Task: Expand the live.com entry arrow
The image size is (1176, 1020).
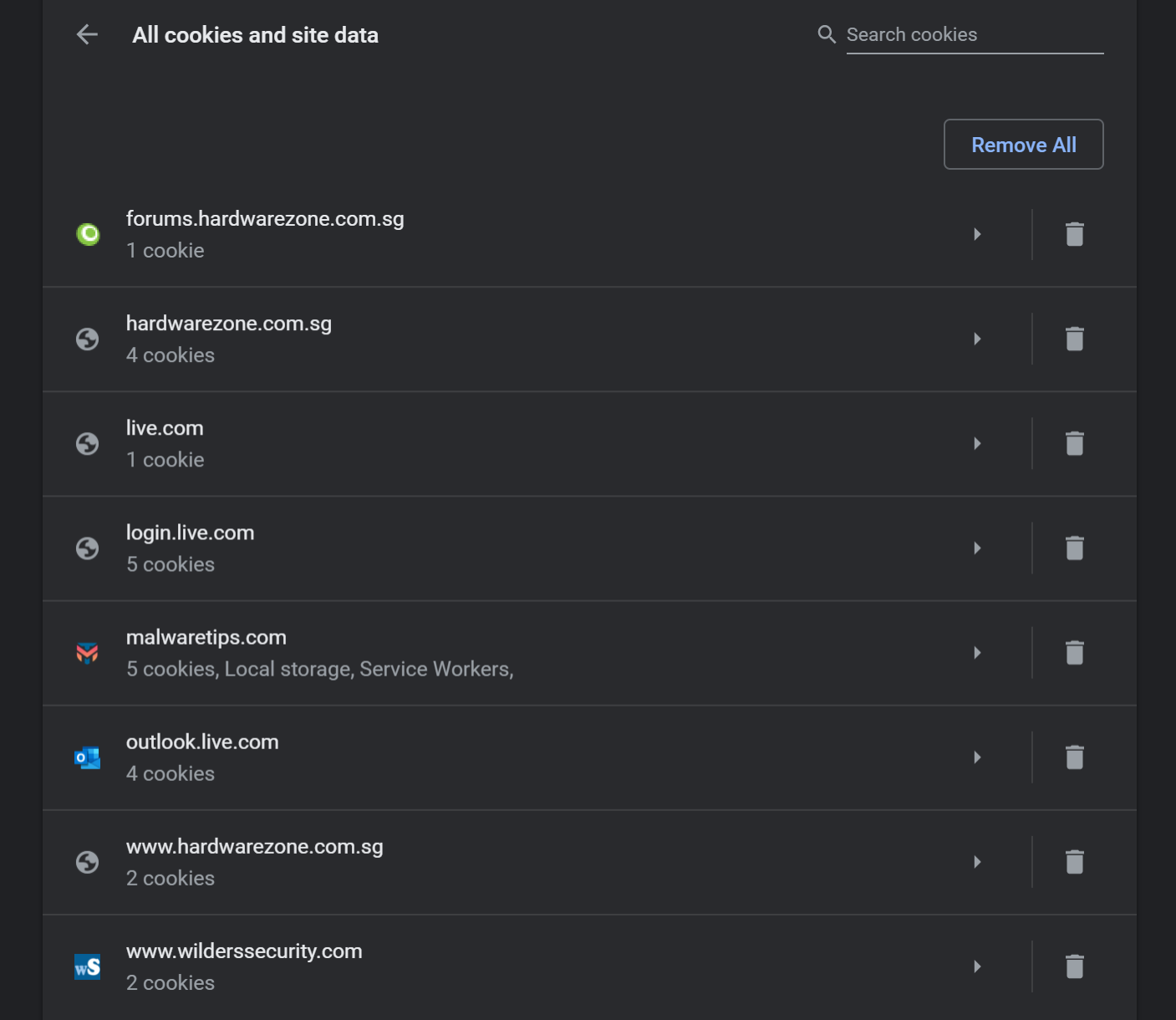Action: click(x=977, y=443)
